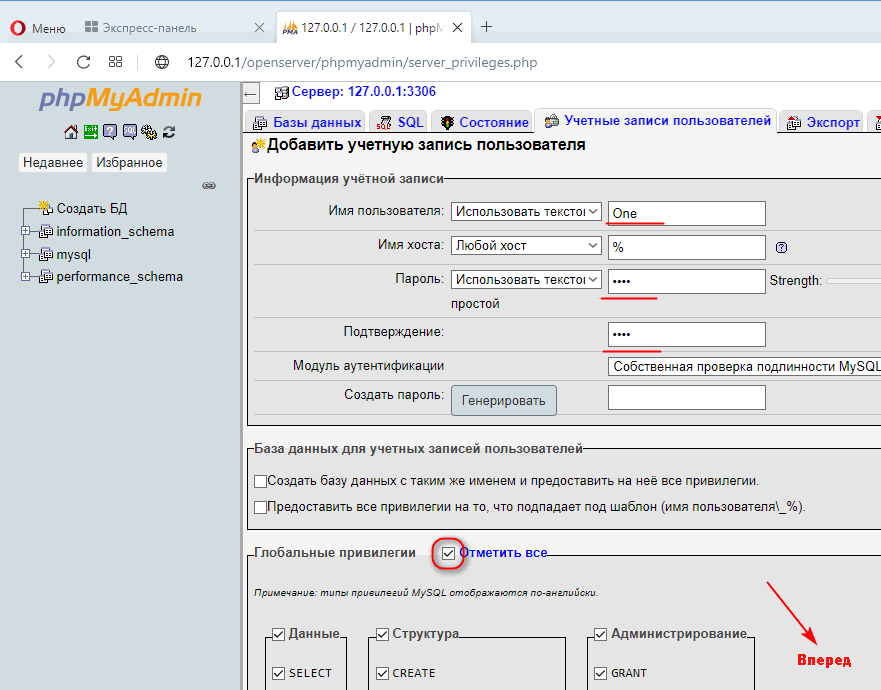The width and height of the screenshot is (881, 690).
Task: Click the username field containing One
Action: [x=687, y=214]
